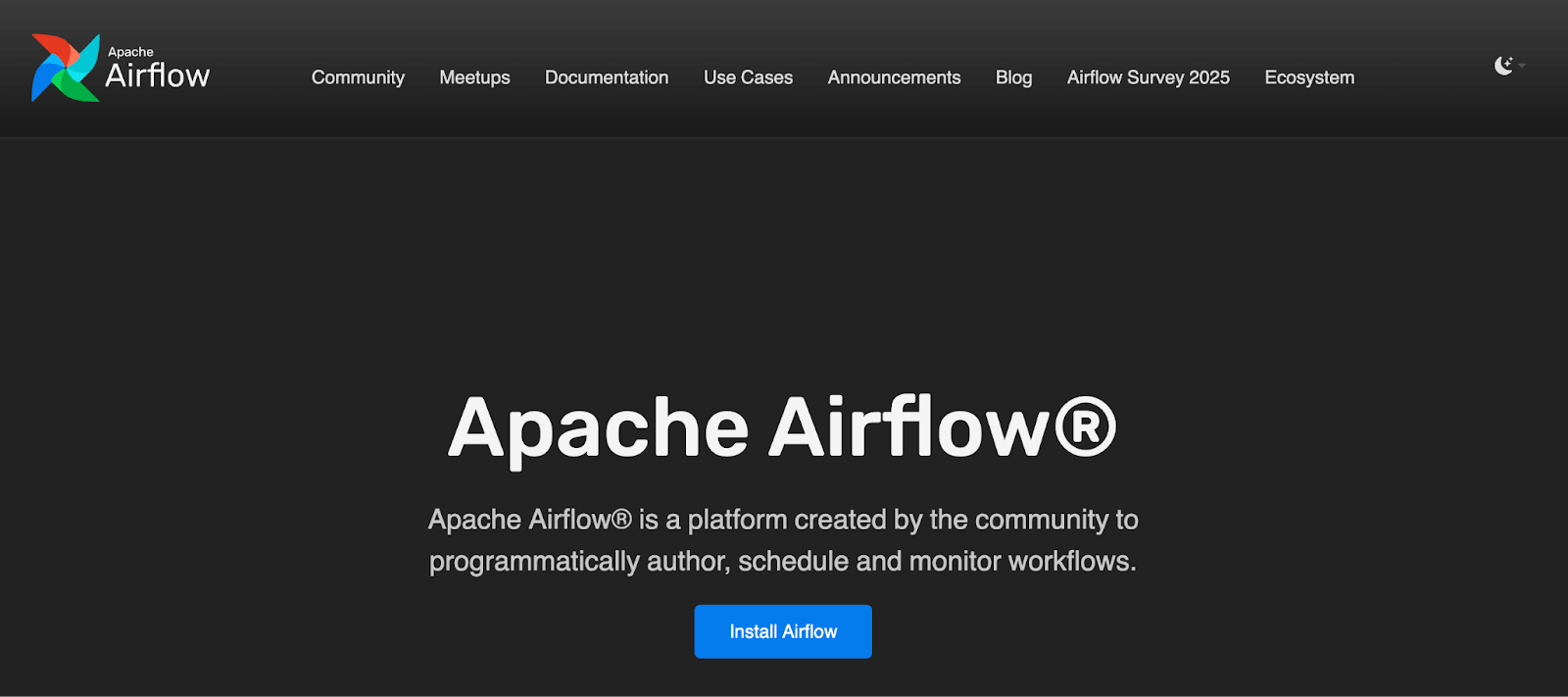Go to the Meetups page
1568x697 pixels.
click(x=474, y=77)
